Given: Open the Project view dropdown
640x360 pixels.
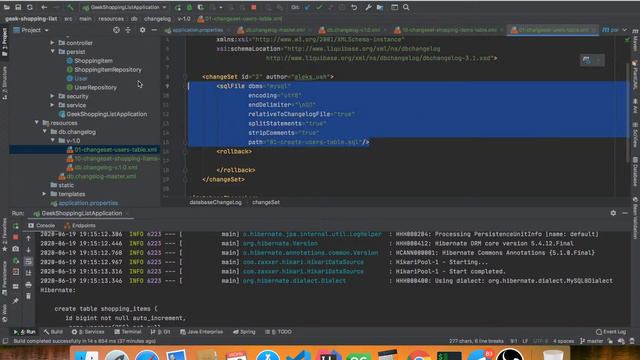Looking at the screenshot, I should click(31, 30).
